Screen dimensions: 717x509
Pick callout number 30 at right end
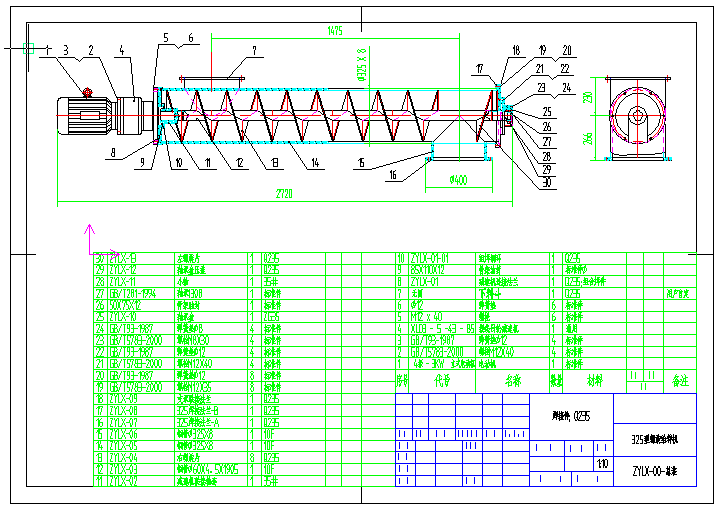click(547, 182)
